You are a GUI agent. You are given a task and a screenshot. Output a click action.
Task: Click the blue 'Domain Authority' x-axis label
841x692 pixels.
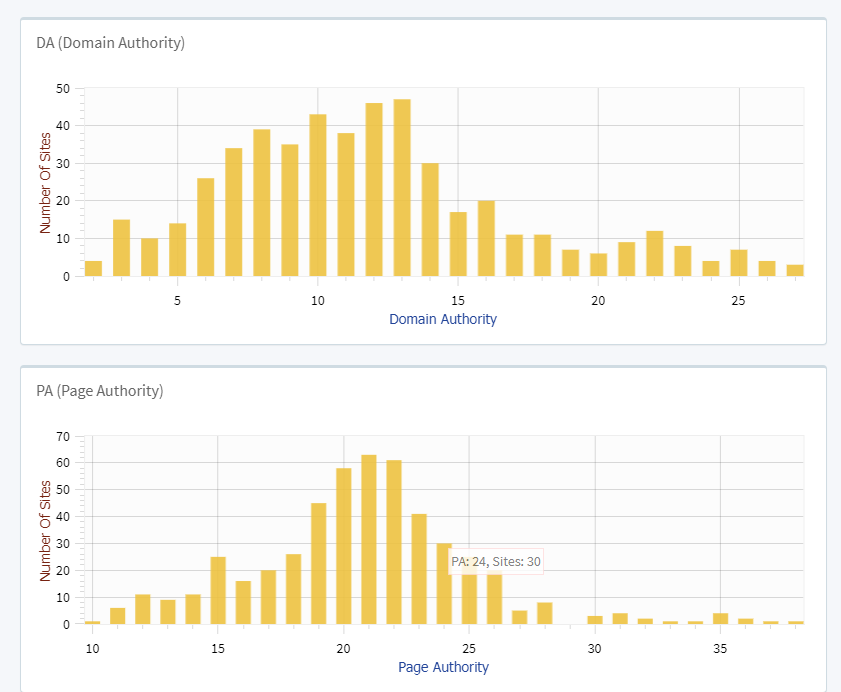coord(442,319)
